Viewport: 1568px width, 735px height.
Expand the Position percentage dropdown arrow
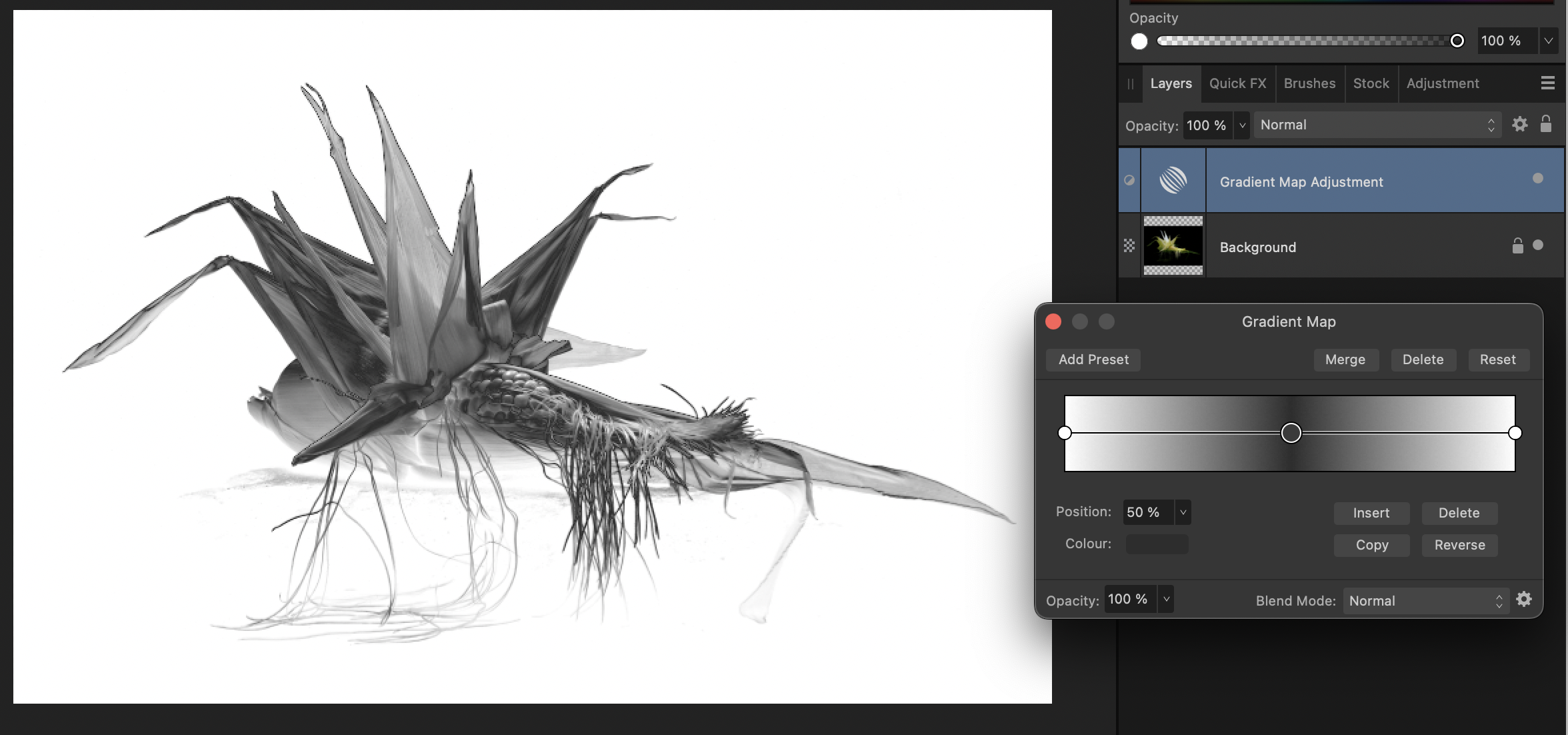pyautogui.click(x=1183, y=512)
